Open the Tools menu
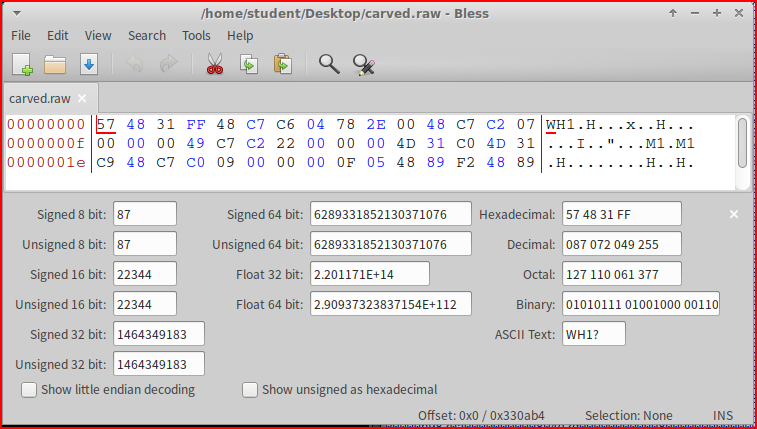Image resolution: width=757 pixels, height=429 pixels. [196, 35]
